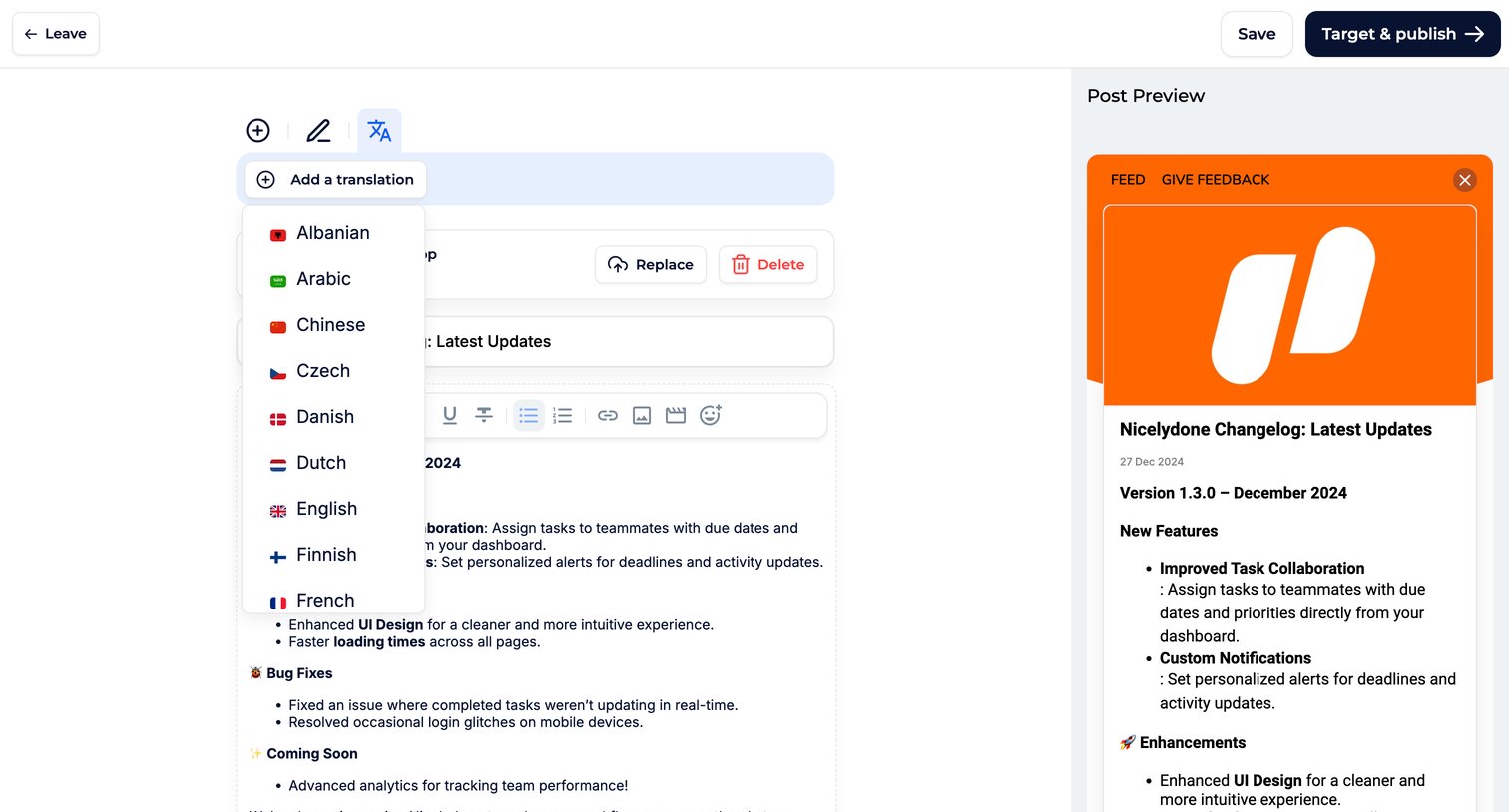Pick Dutch in the translation menu
1509x812 pixels.
click(x=333, y=463)
